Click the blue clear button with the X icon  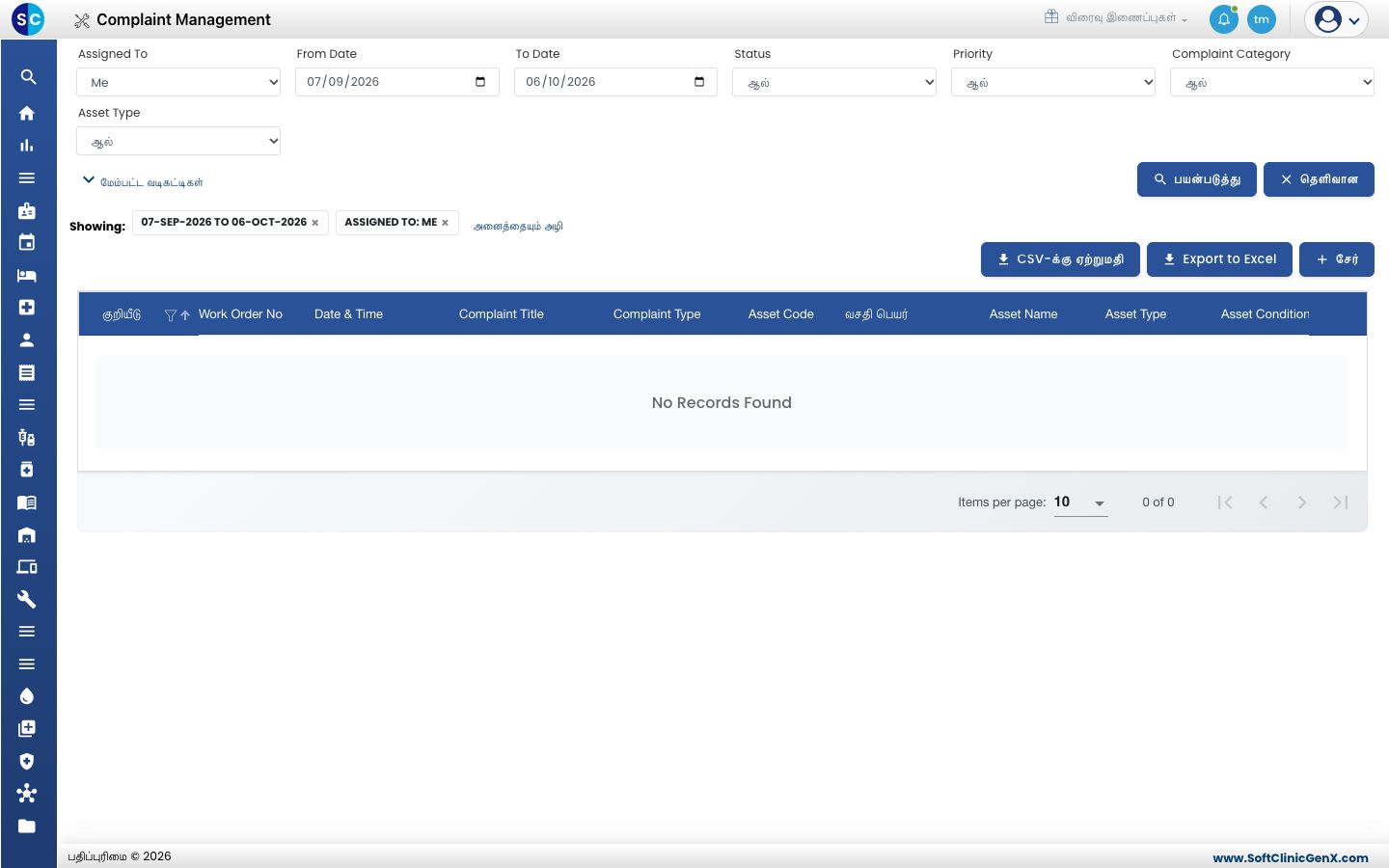click(x=1319, y=179)
